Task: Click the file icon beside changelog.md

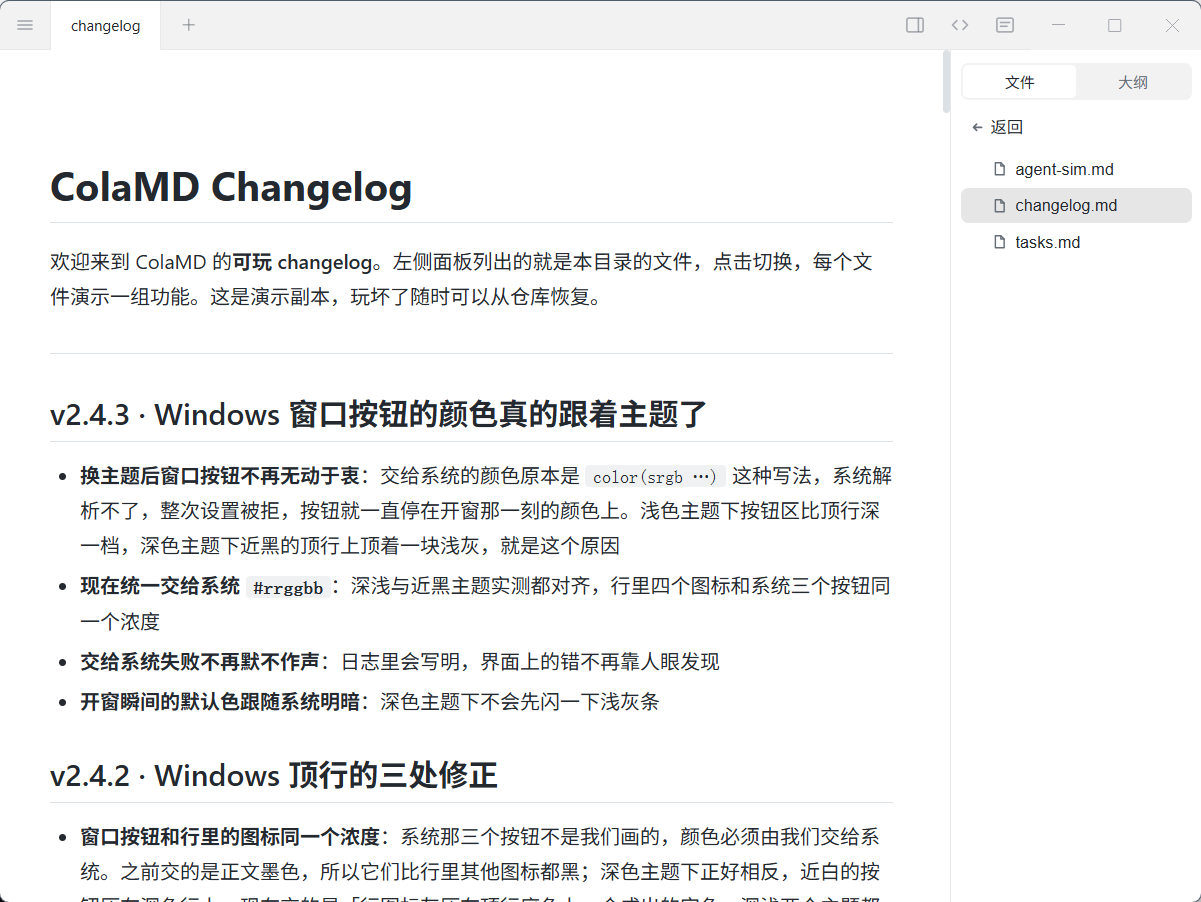Action: coord(999,205)
